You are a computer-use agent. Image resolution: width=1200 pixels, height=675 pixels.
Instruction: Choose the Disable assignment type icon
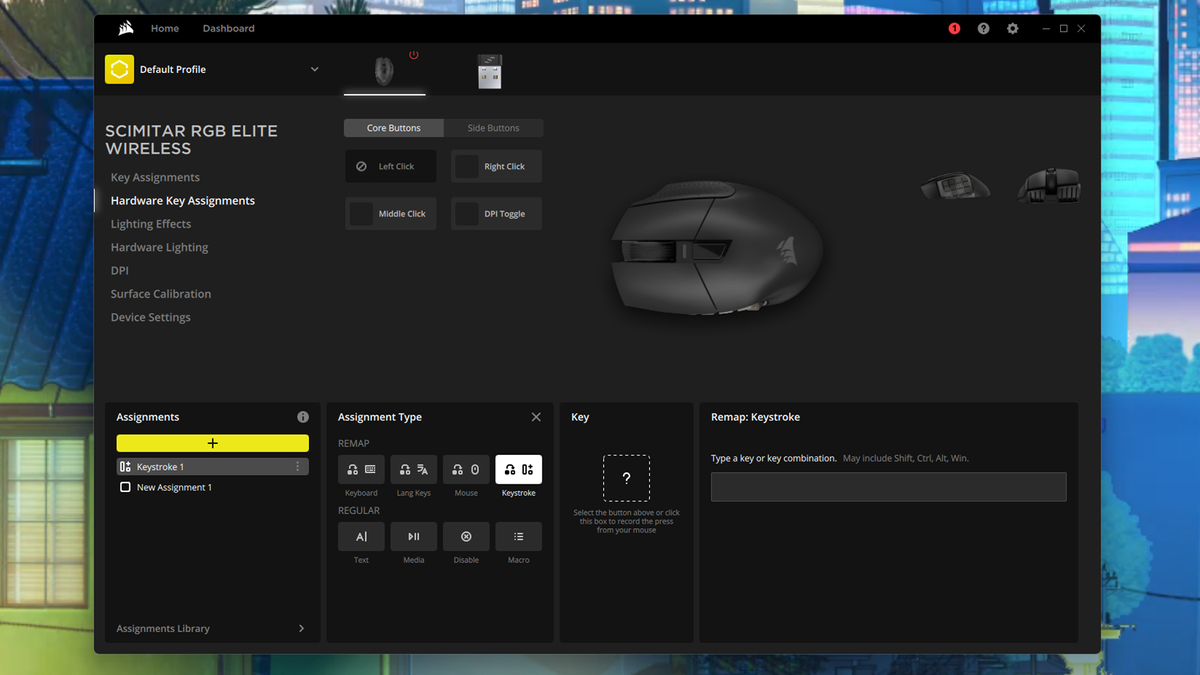tap(466, 536)
